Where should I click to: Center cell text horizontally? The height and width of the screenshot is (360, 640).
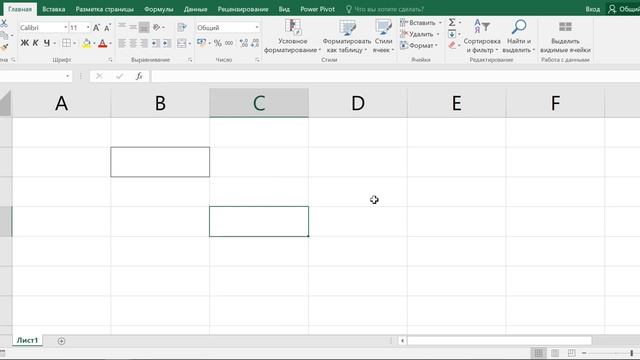(x=133, y=43)
